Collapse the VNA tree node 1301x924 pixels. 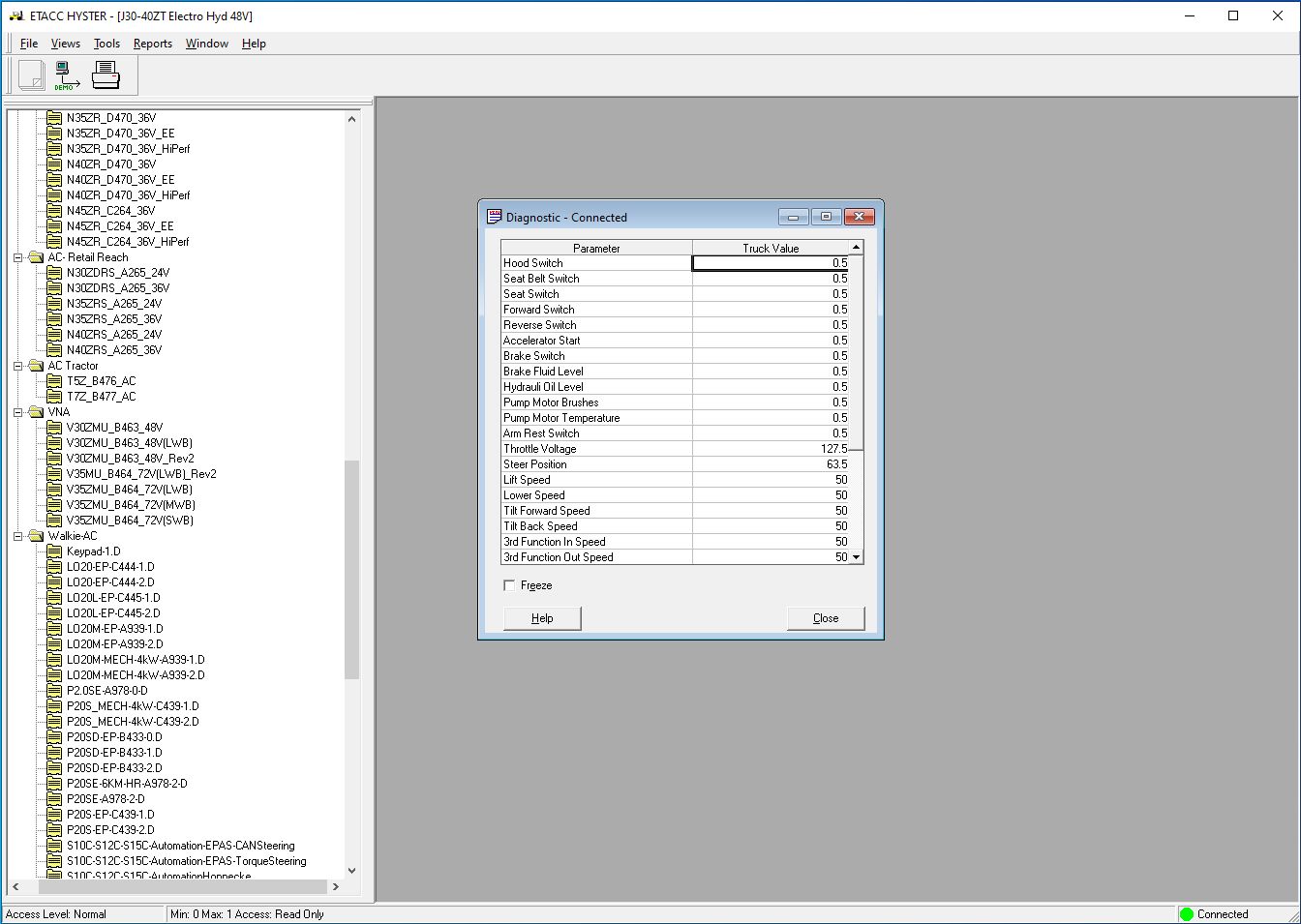point(18,412)
